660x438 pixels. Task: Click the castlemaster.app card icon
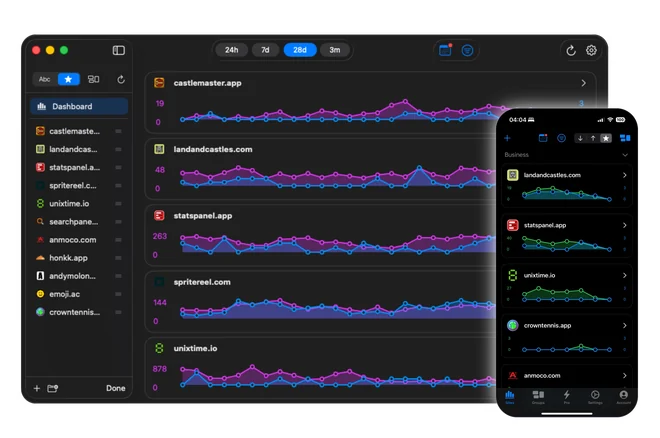[159, 83]
